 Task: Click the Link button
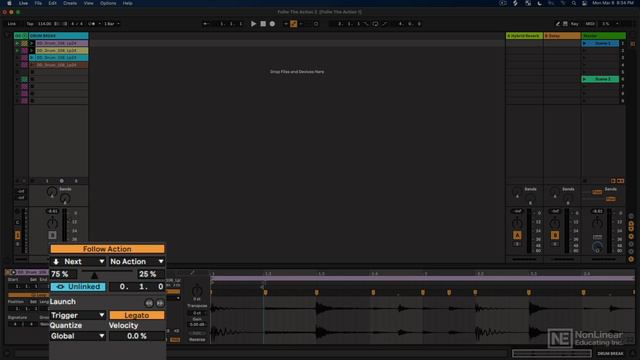click(12, 24)
